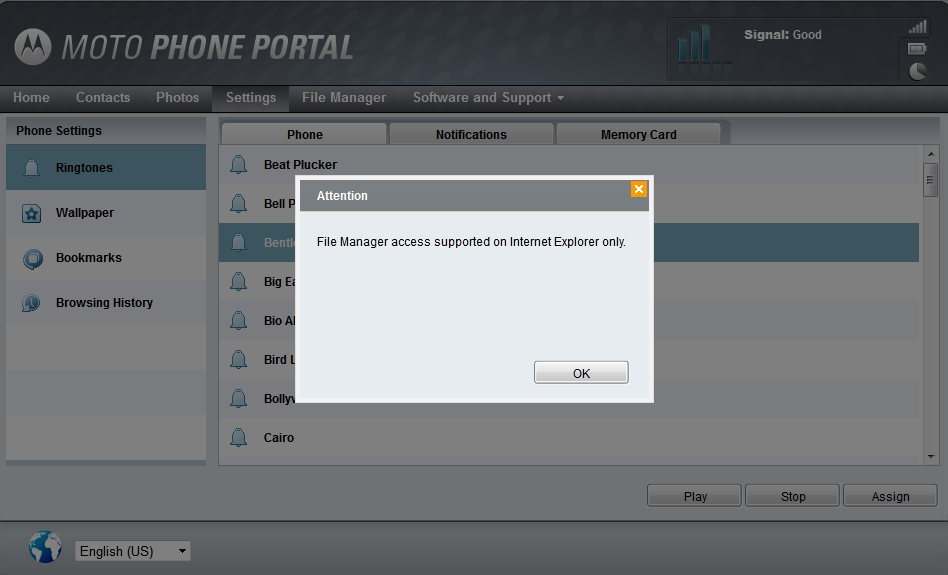Click the bell icon beside Cairo ringtone
The width and height of the screenshot is (948, 575).
(239, 437)
